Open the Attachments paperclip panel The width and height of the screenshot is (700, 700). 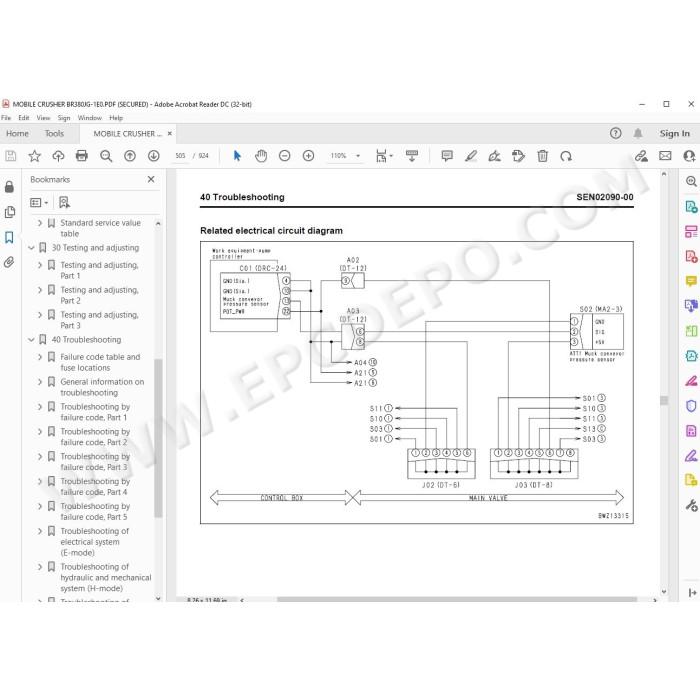(x=9, y=262)
